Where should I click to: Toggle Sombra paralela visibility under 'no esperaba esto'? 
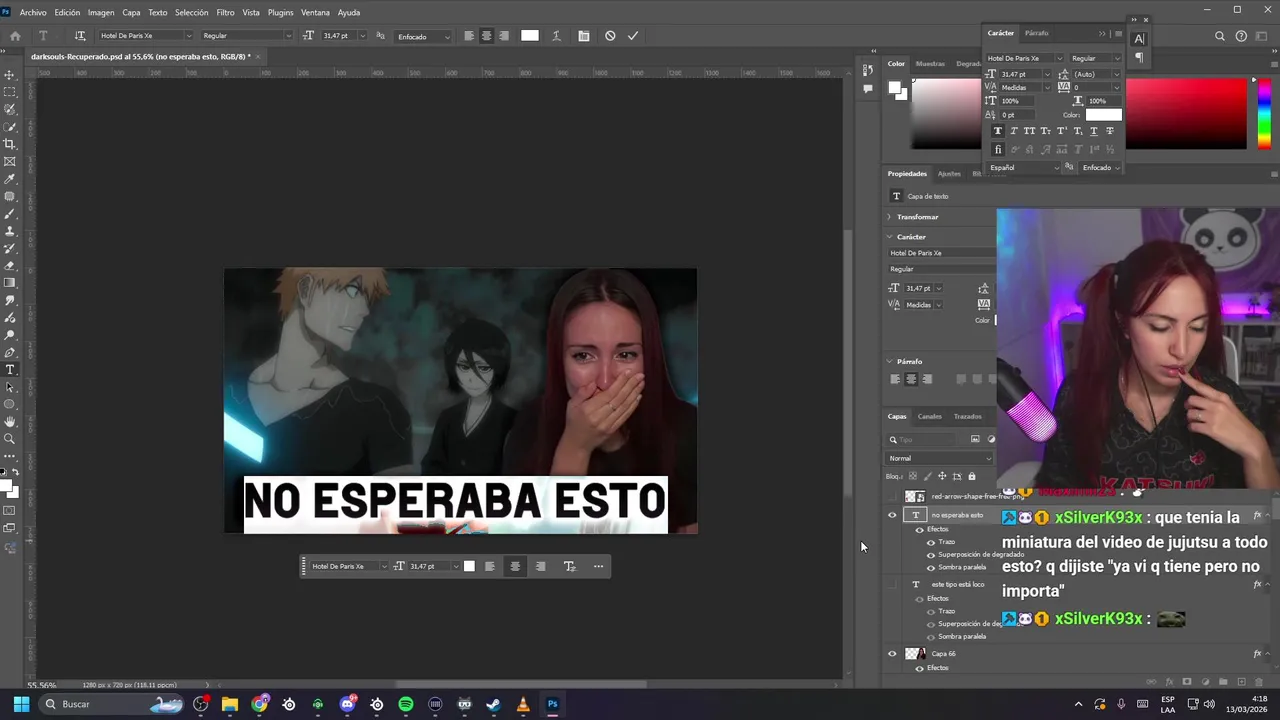(931, 567)
